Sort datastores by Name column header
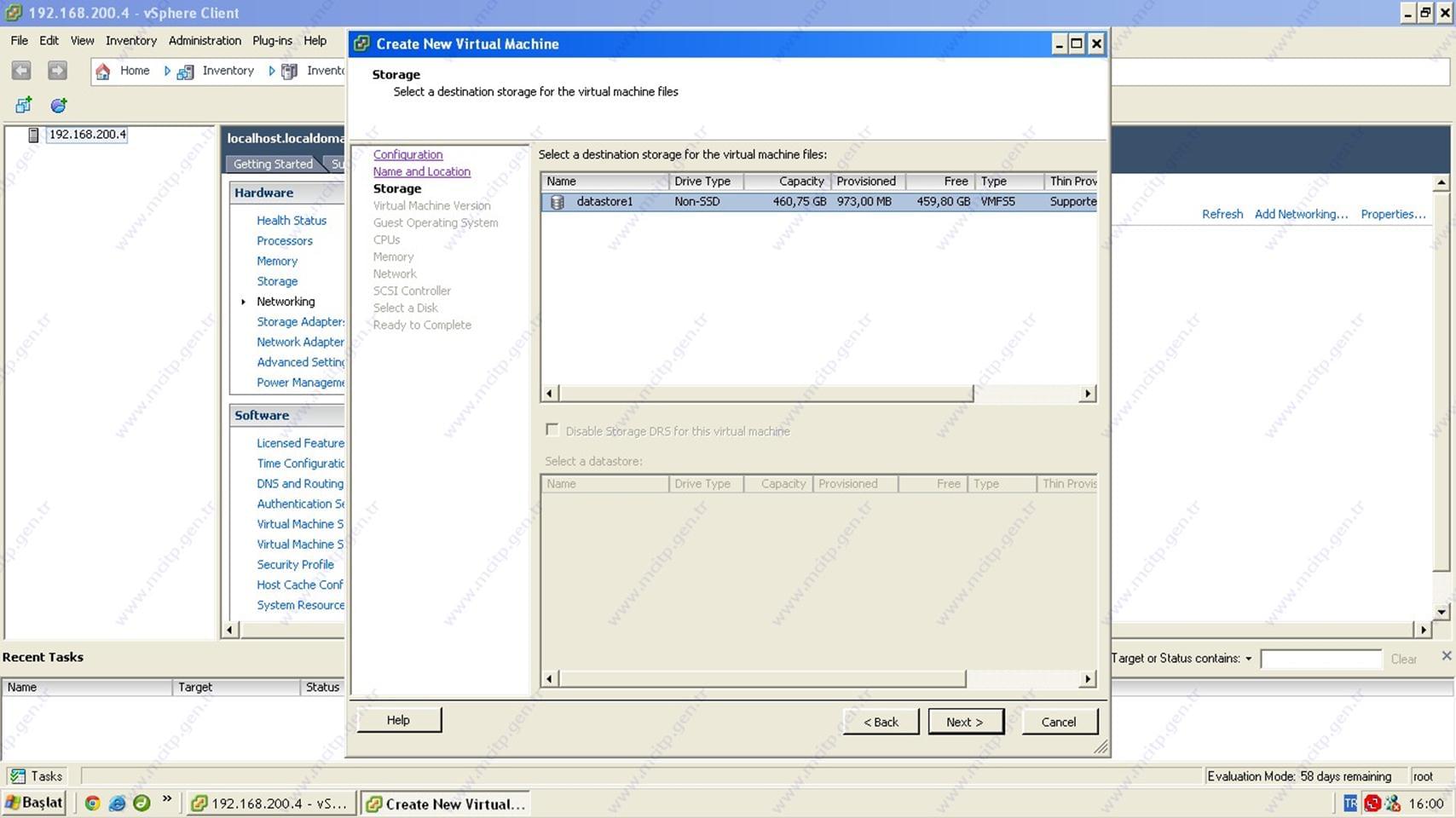Image resolution: width=1456 pixels, height=818 pixels. [604, 181]
